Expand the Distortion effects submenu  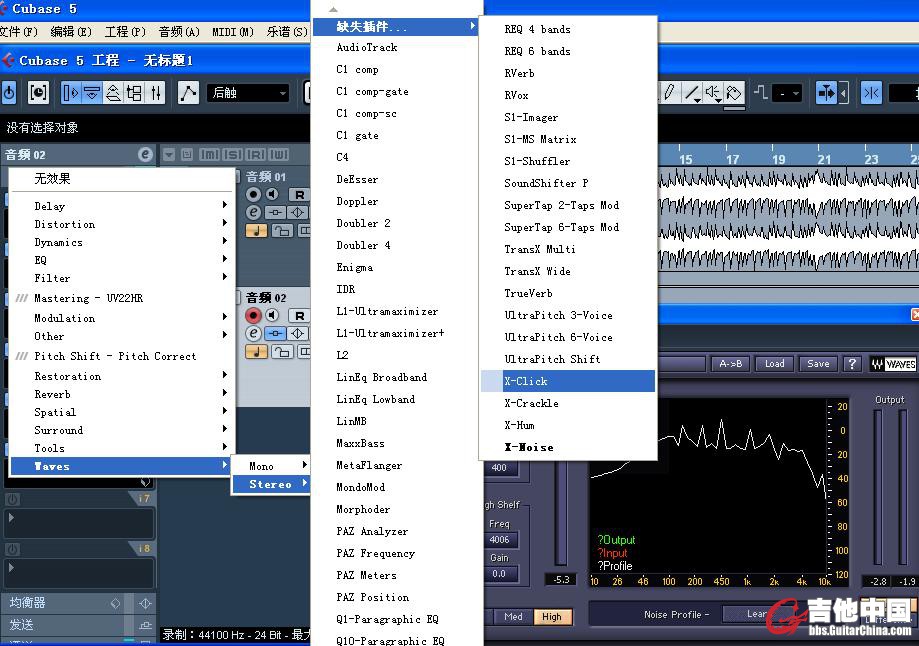(x=121, y=224)
